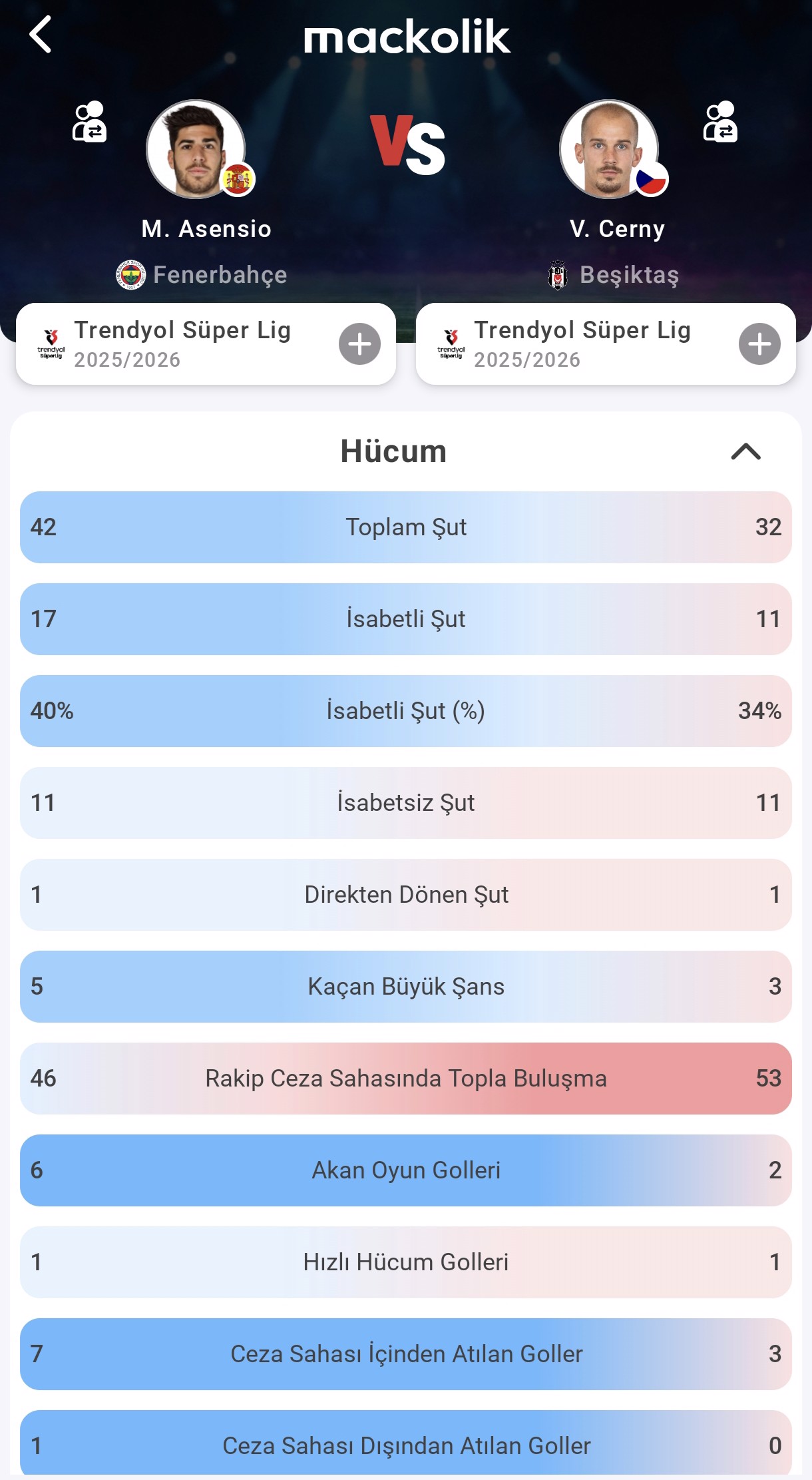Open the mackolik logo
Screen dimensions: 812x1480
click(x=407, y=37)
